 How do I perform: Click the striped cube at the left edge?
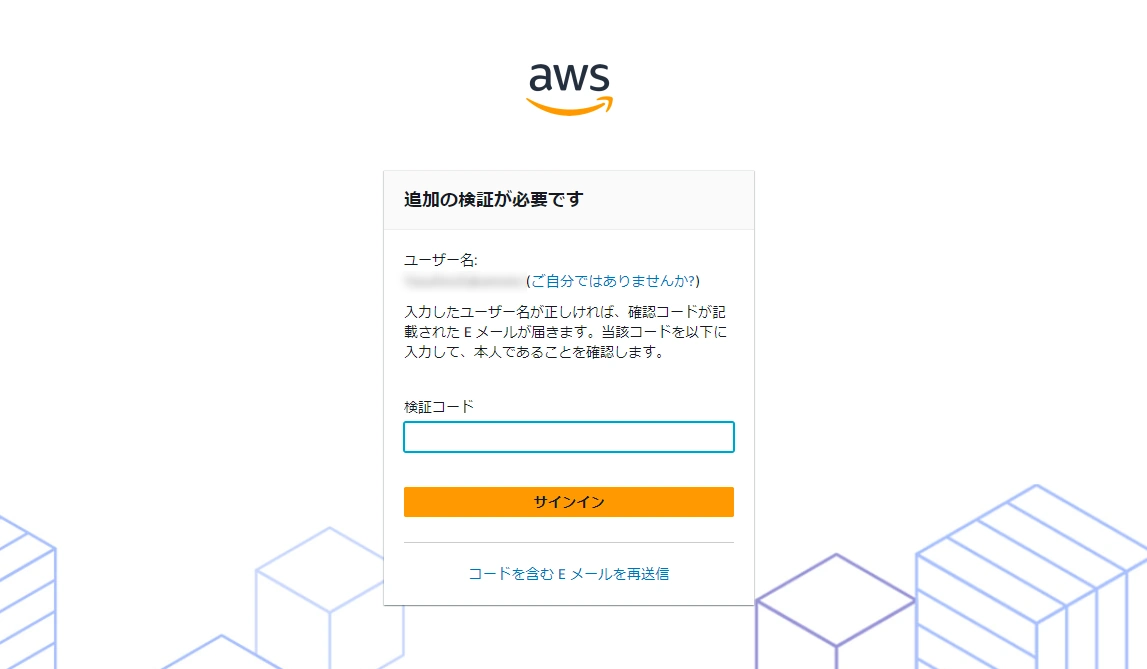pyautogui.click(x=26, y=592)
